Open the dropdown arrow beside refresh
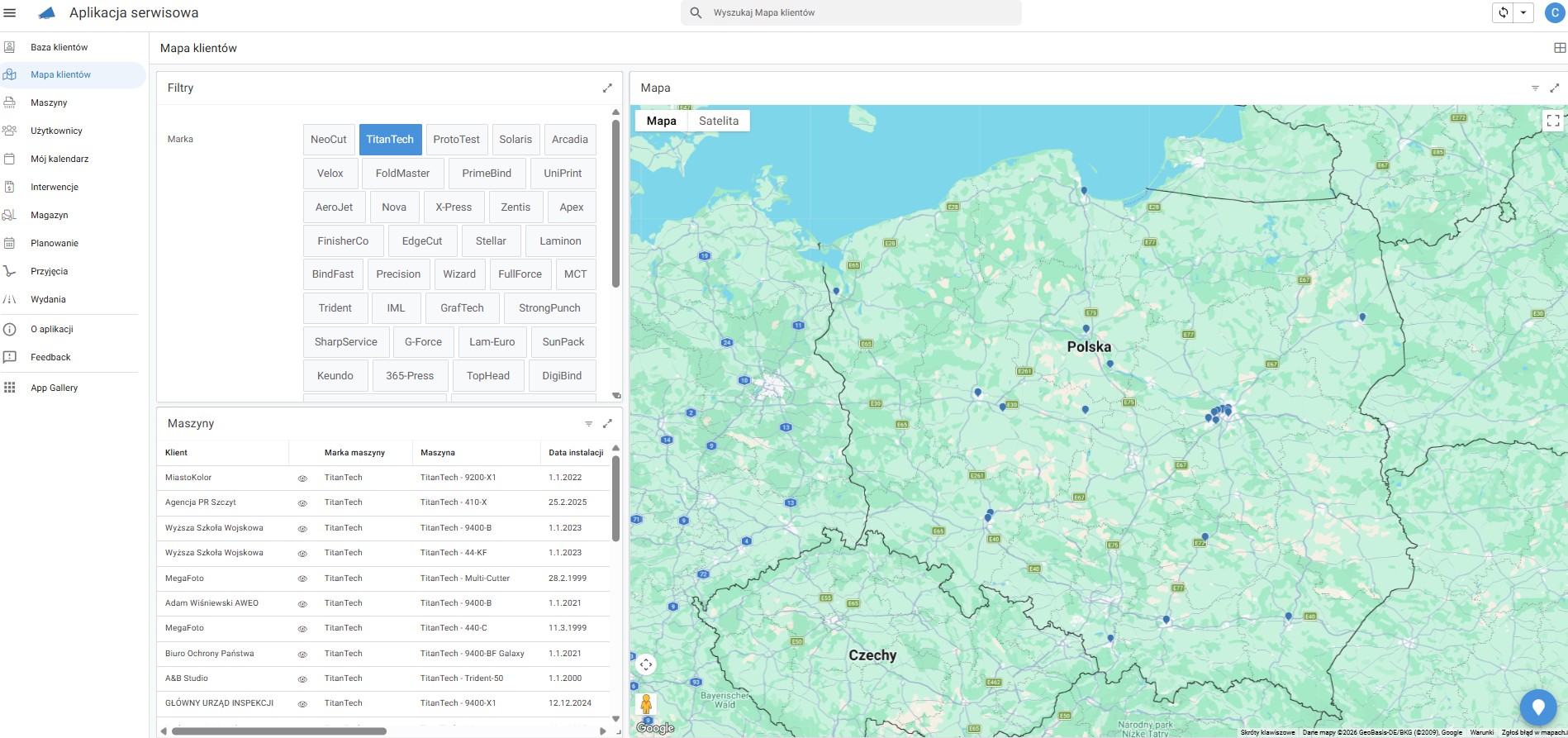 pyautogui.click(x=1523, y=12)
